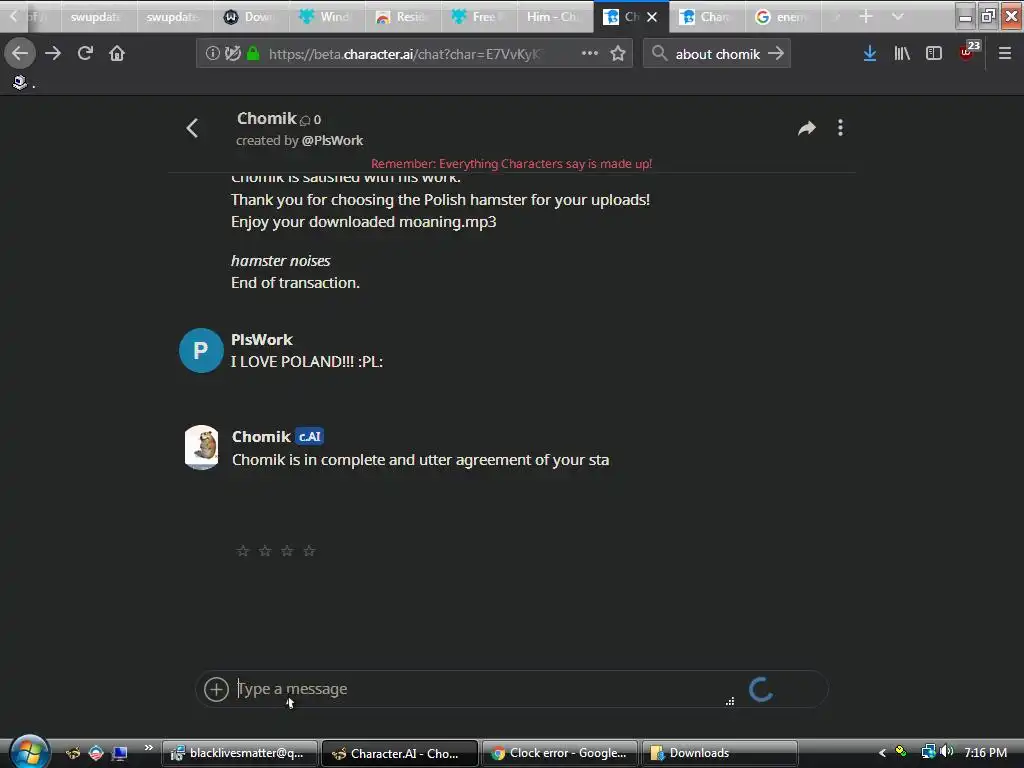
Task: Open the Firefox hamburger menu
Action: [1004, 54]
